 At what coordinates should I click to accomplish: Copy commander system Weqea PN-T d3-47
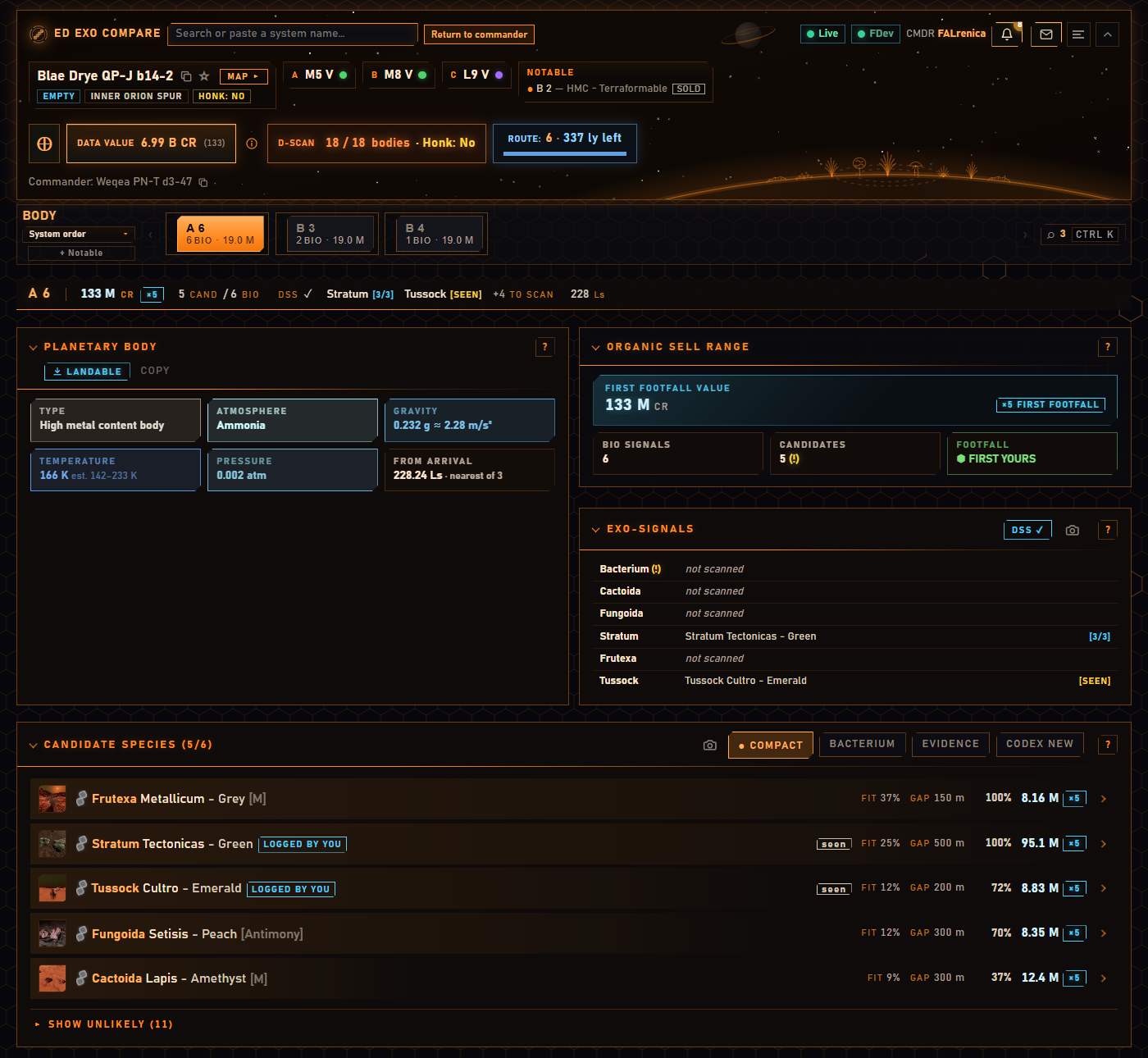tap(203, 182)
